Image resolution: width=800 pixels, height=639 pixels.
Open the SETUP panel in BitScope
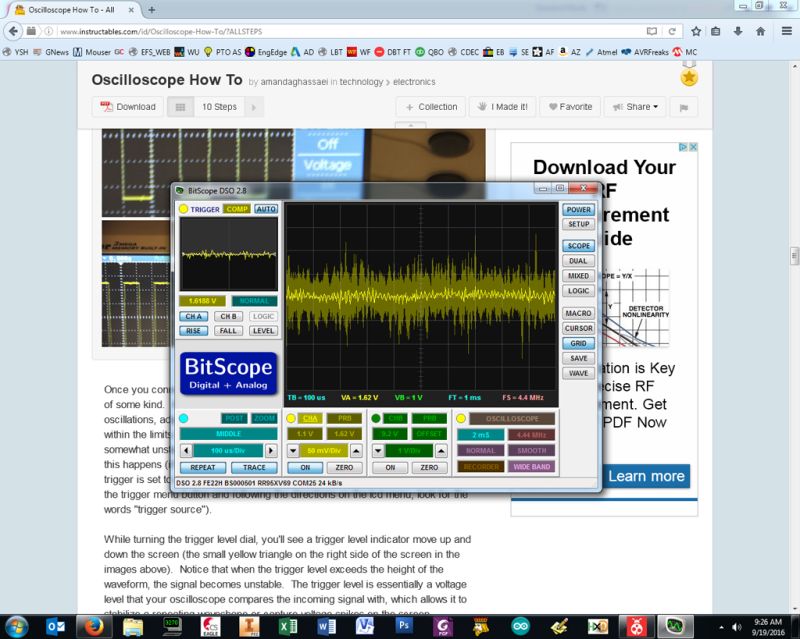[578, 224]
